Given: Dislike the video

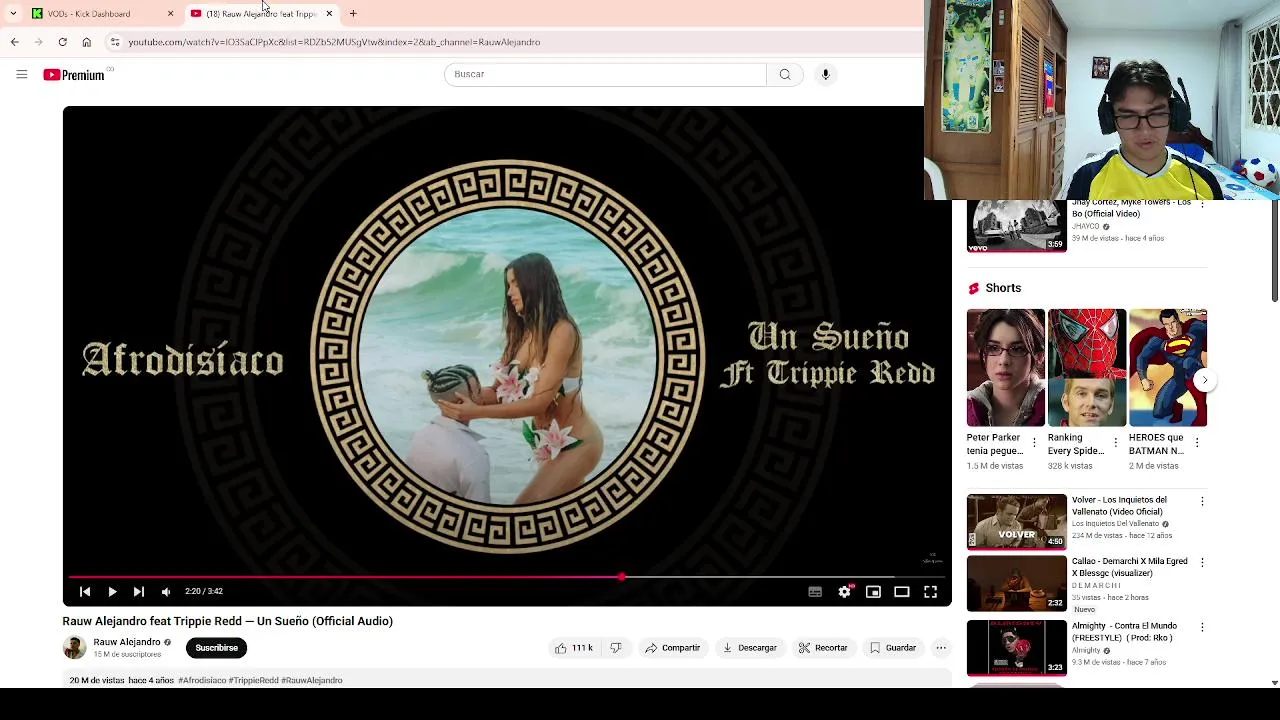Looking at the screenshot, I should pos(616,648).
